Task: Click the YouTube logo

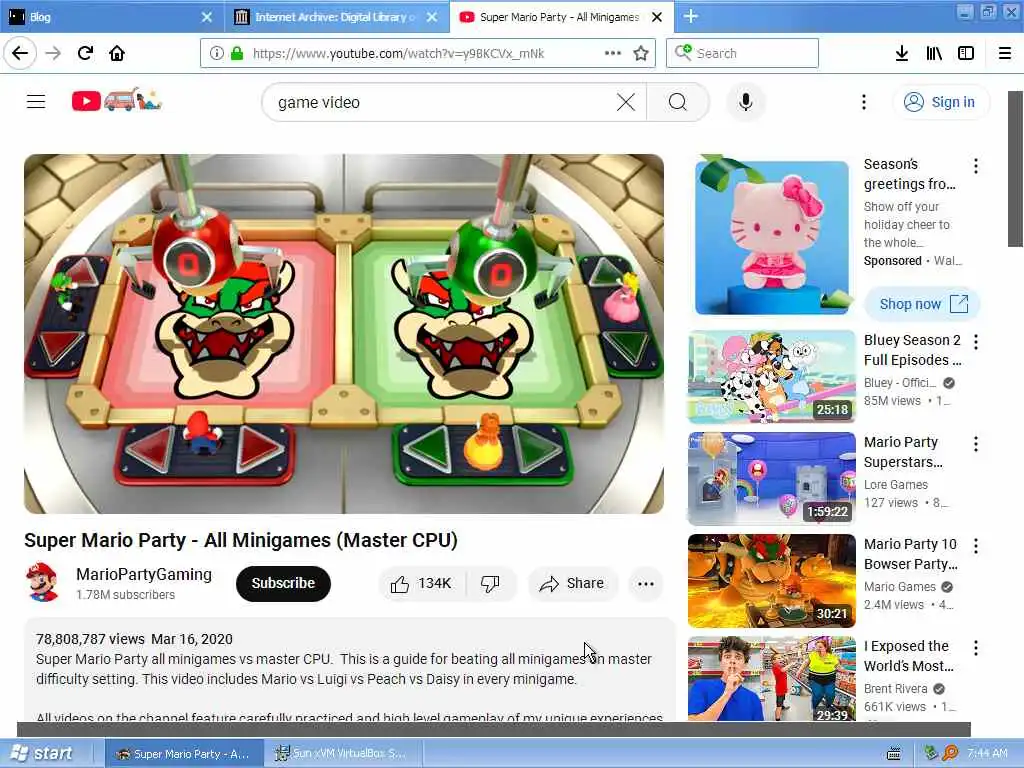Action: coord(117,101)
